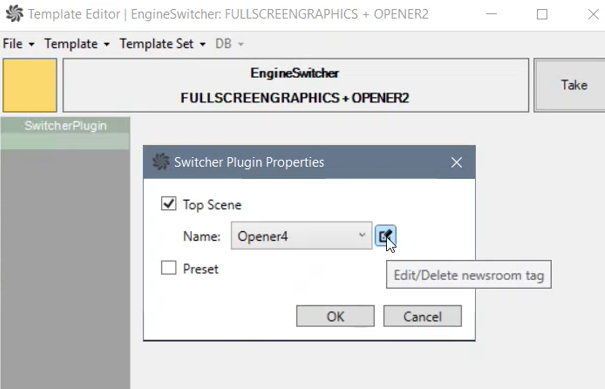Screen dimensions: 605x389
Task: Click the Switcher Plugin Properties dialog logo
Action: click(x=161, y=162)
